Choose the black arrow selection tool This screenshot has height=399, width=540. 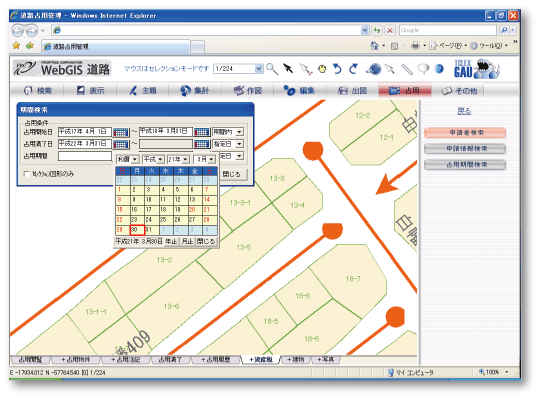(288, 69)
